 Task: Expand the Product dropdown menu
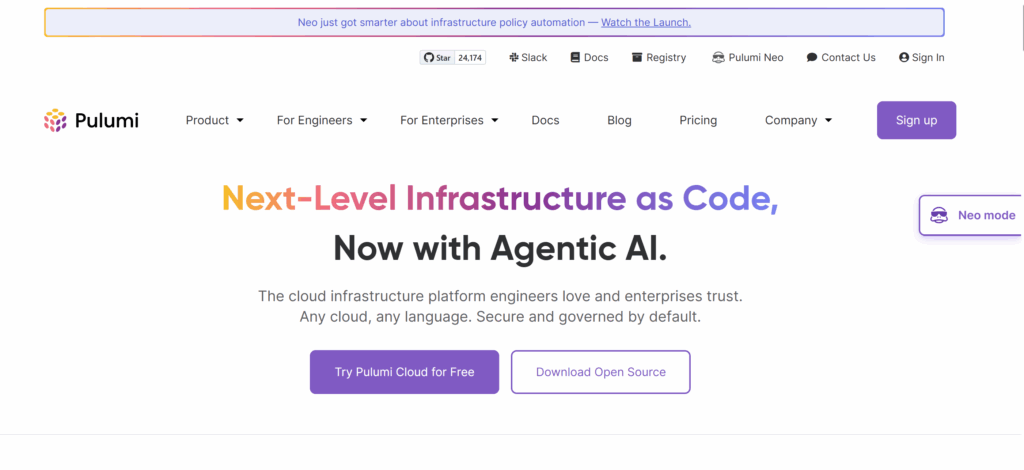pyautogui.click(x=214, y=120)
